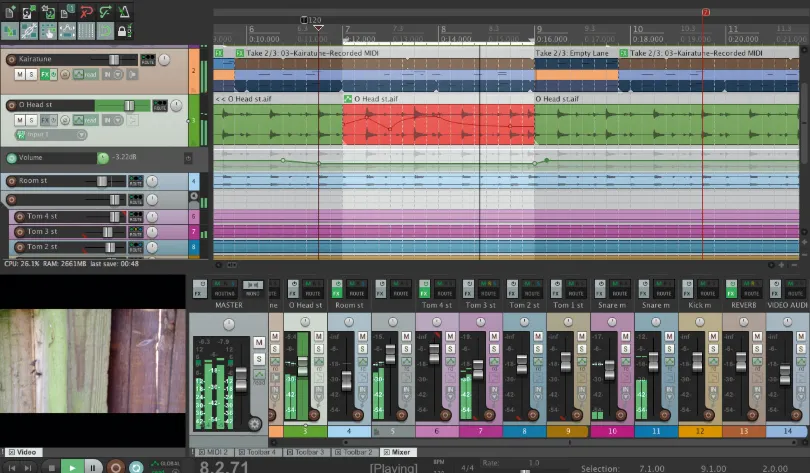Click the pan knob on Room st track
810x473 pixels.
click(152, 181)
